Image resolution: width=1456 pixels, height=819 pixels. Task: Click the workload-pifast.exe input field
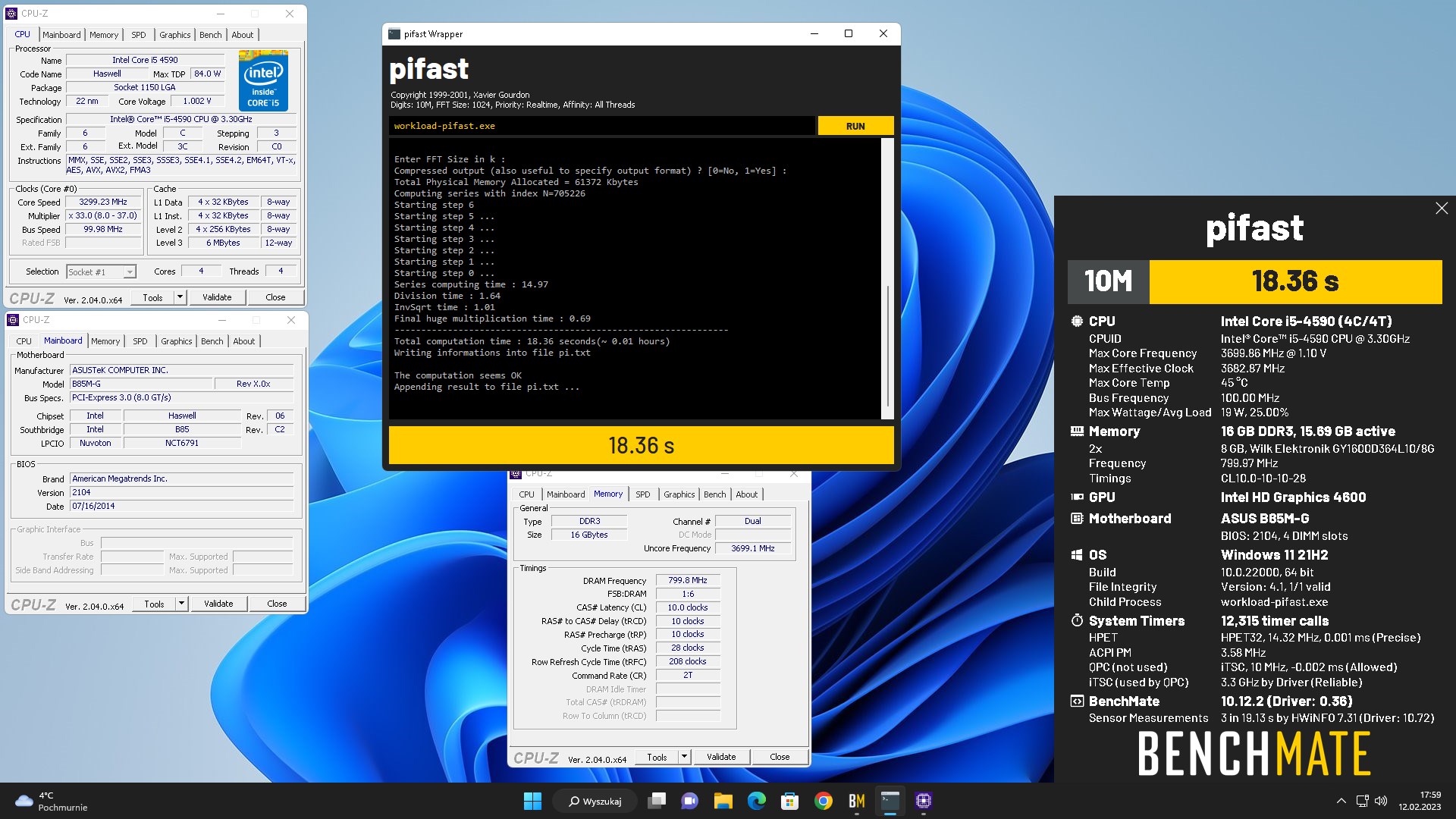602,126
